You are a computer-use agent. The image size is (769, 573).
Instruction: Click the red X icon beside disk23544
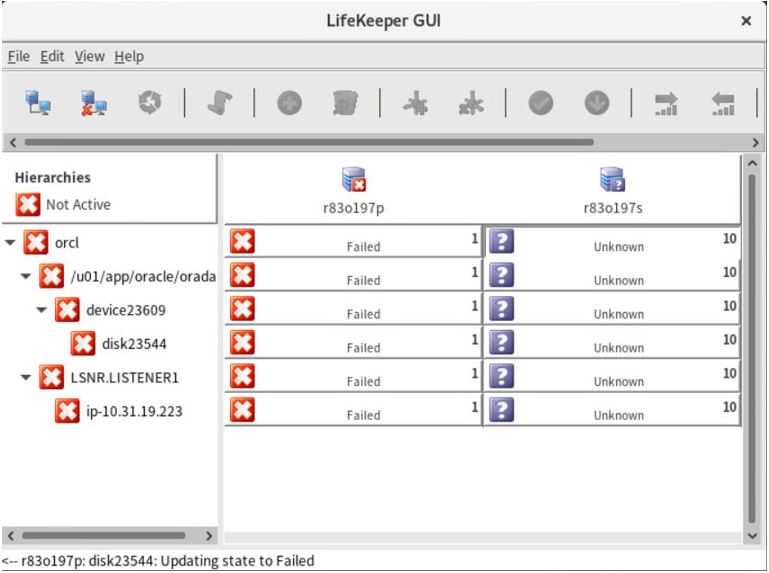tap(83, 343)
